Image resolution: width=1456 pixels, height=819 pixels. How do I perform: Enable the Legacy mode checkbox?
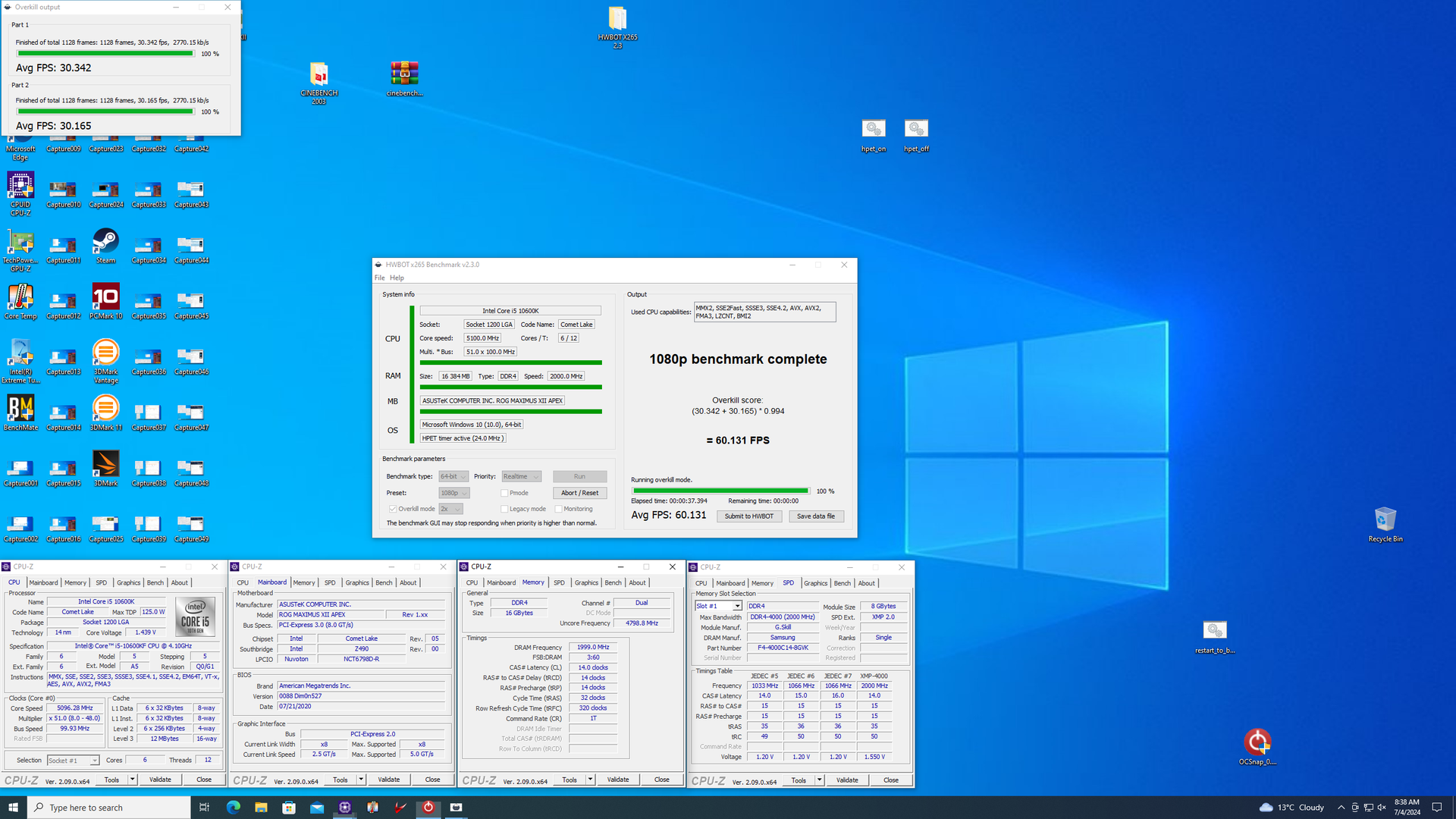coord(504,509)
